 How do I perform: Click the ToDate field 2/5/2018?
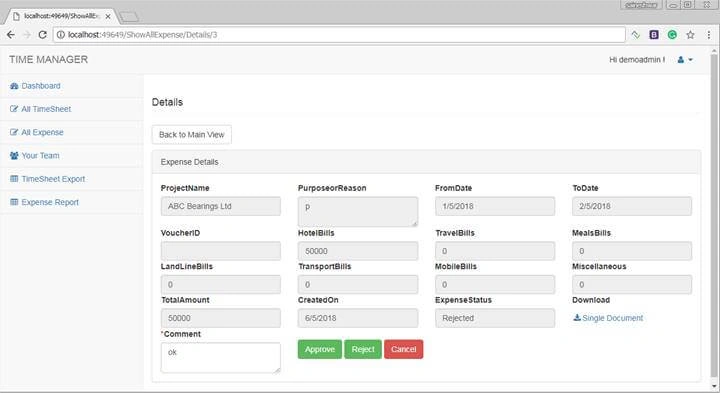tap(632, 206)
